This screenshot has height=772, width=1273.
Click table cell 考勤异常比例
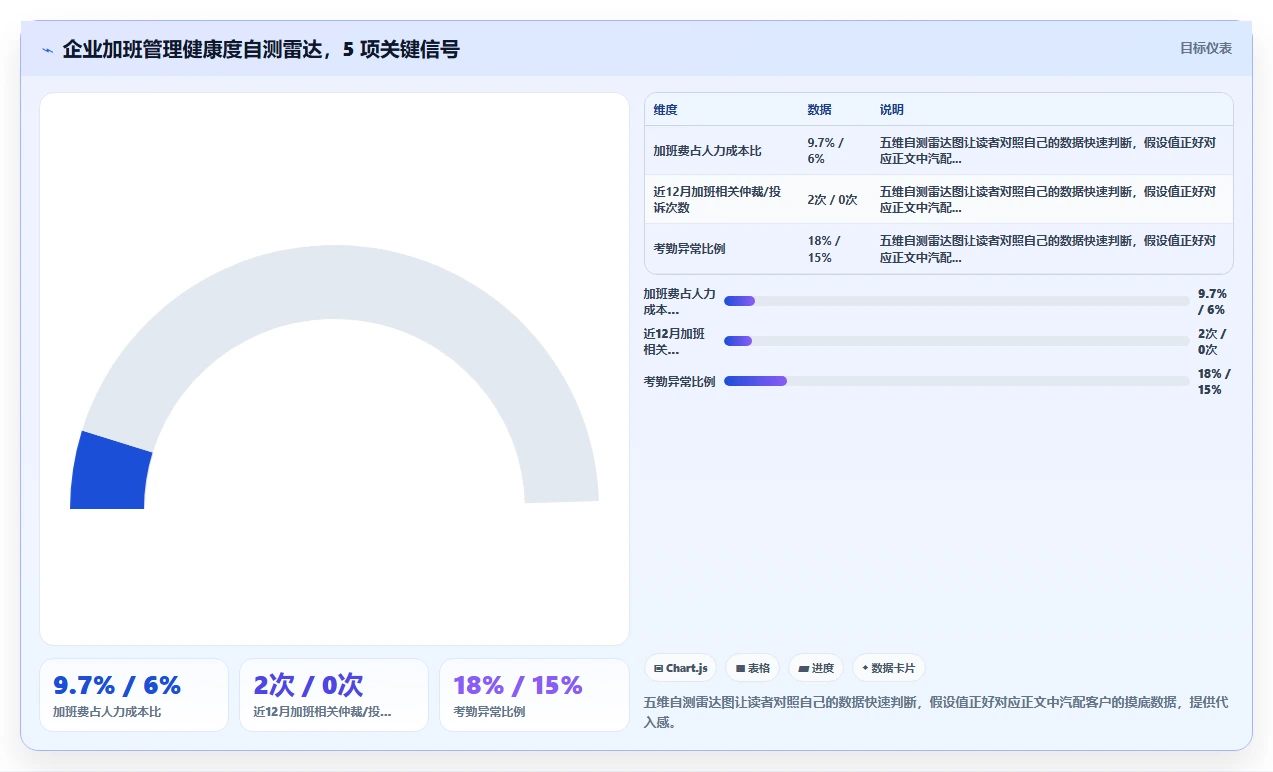pyautogui.click(x=690, y=249)
